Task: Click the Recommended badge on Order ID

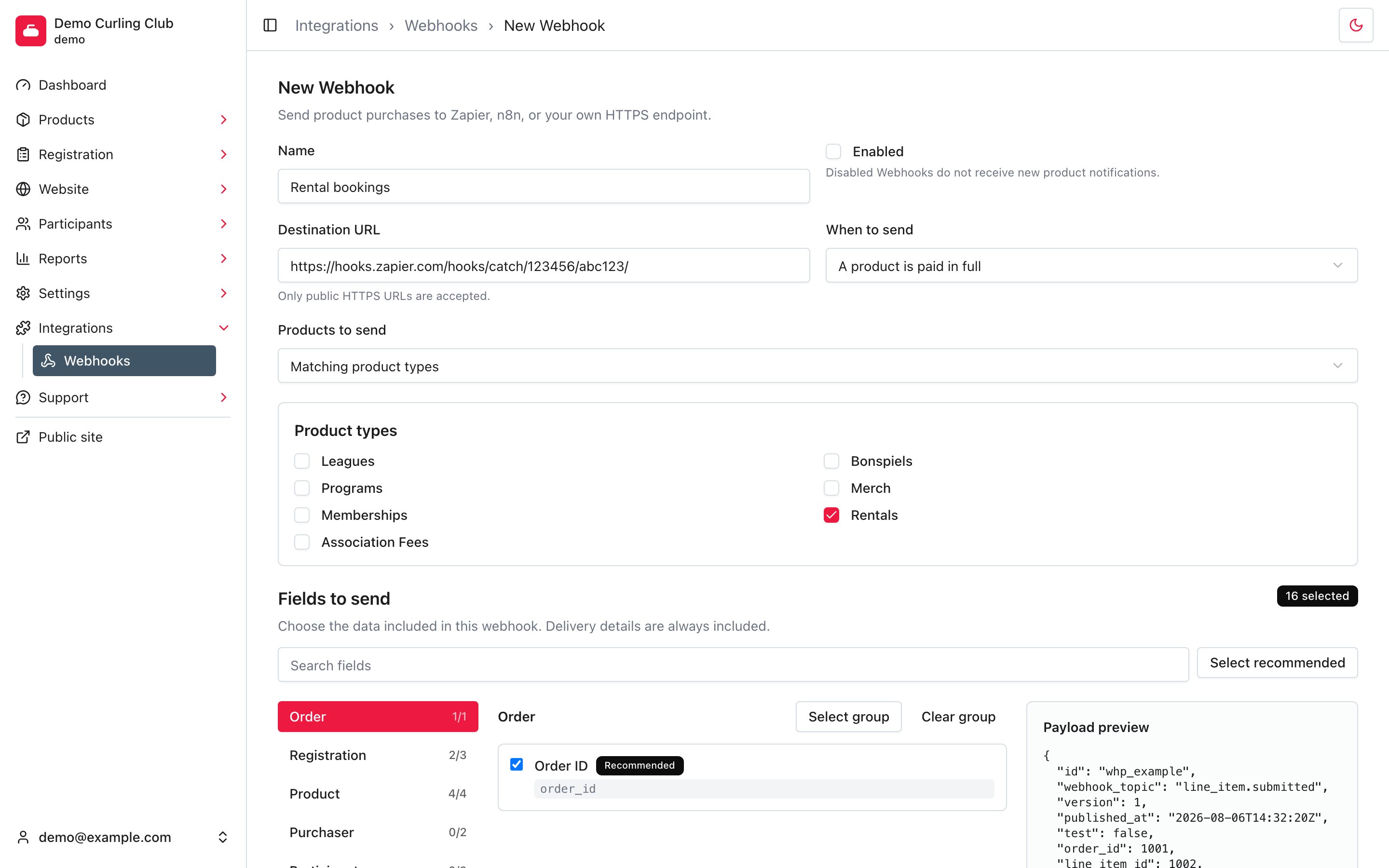Action: [x=640, y=765]
